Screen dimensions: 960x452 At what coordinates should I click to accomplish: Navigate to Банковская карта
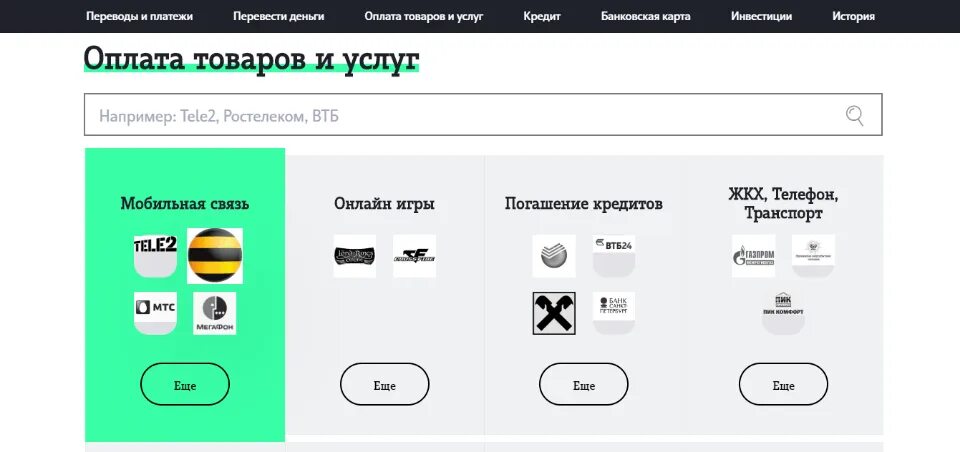coord(646,17)
